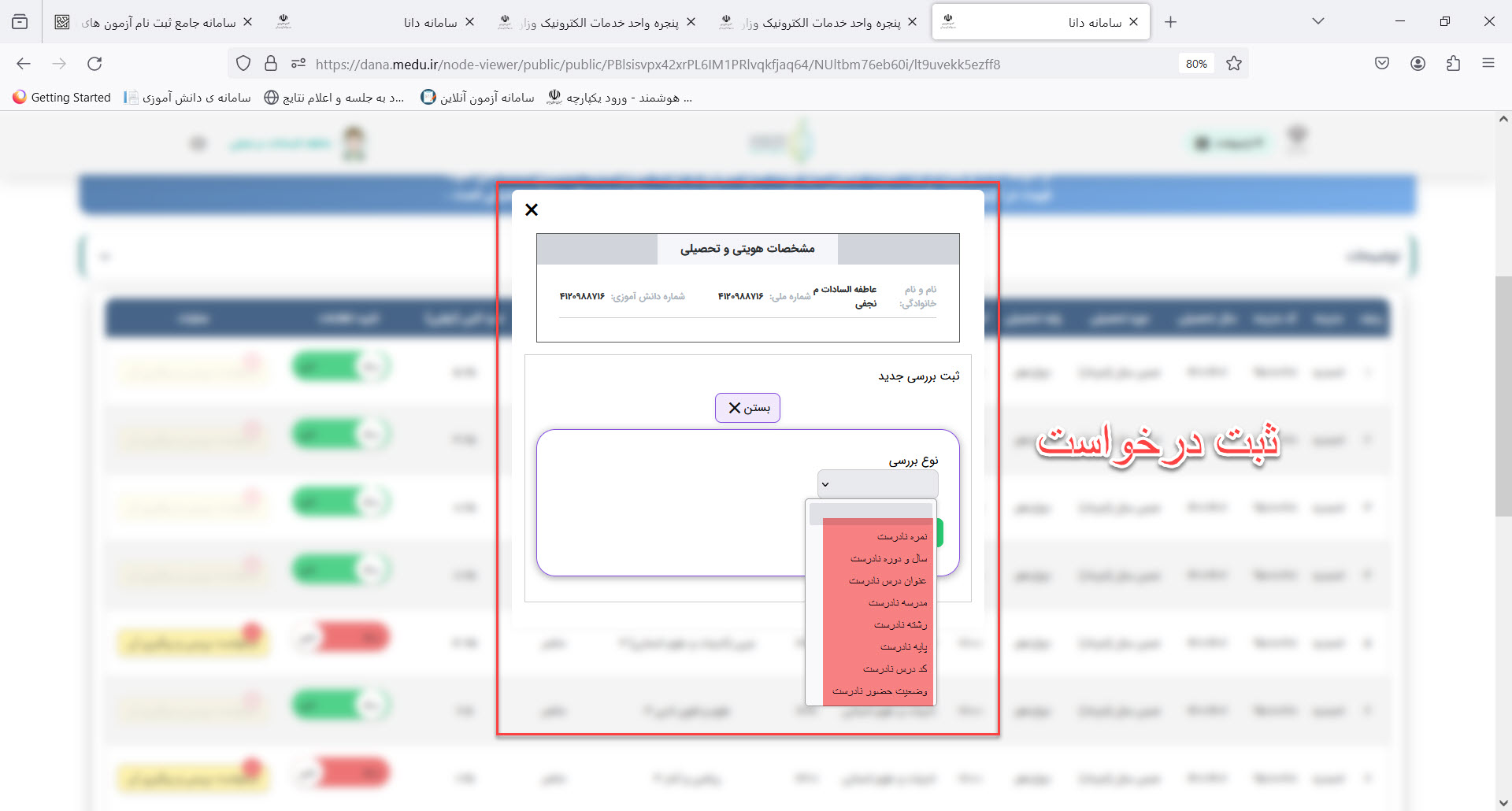Close the modal with the X icon

[532, 209]
